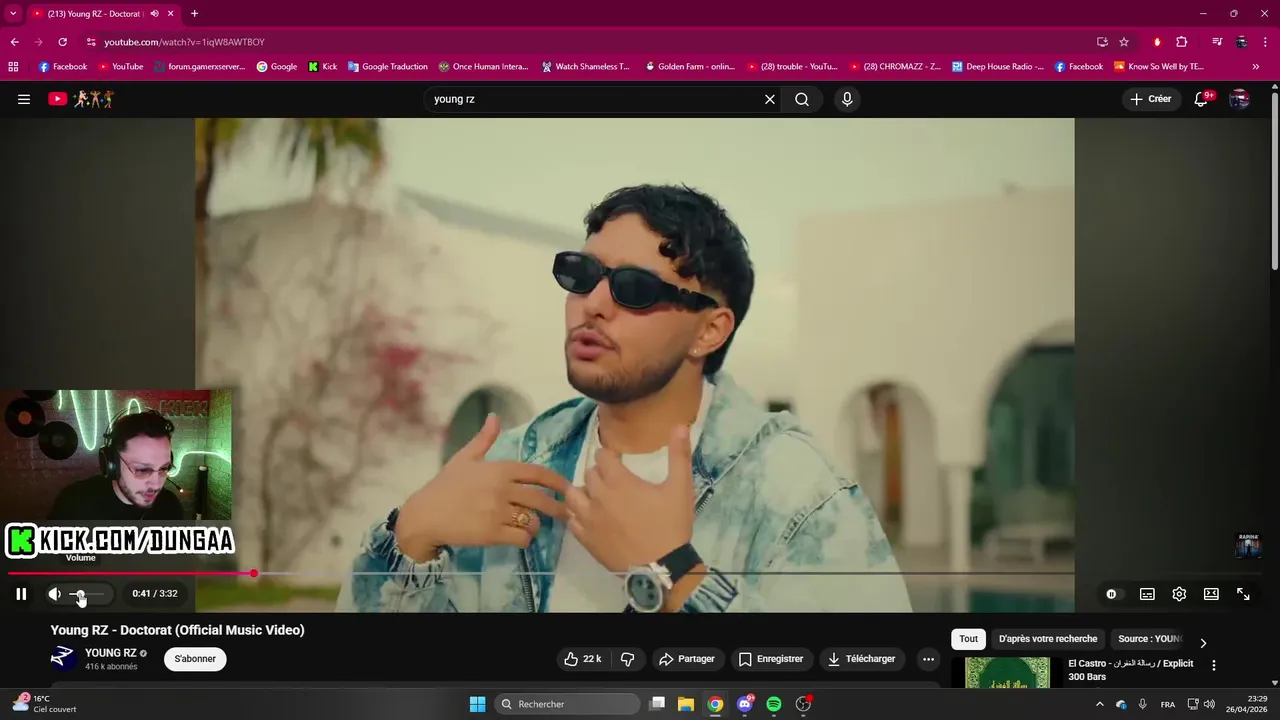Show hidden bookmarks with double chevron
1280x720 pixels.
(1256, 67)
